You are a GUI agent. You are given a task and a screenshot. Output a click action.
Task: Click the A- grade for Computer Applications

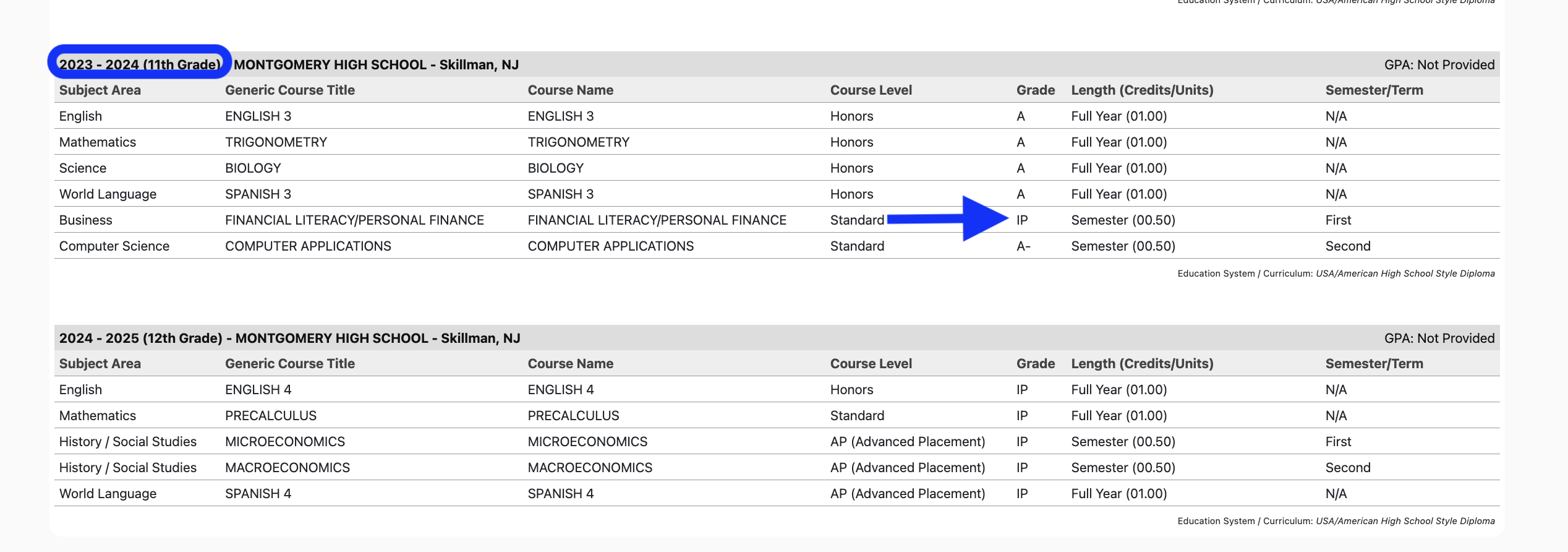pos(1023,246)
